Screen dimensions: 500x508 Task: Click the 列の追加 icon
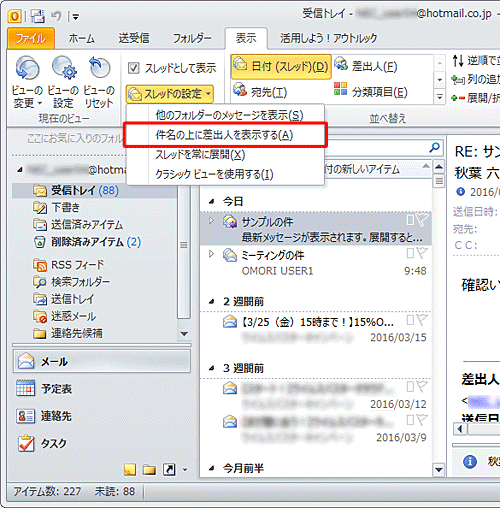[458, 79]
